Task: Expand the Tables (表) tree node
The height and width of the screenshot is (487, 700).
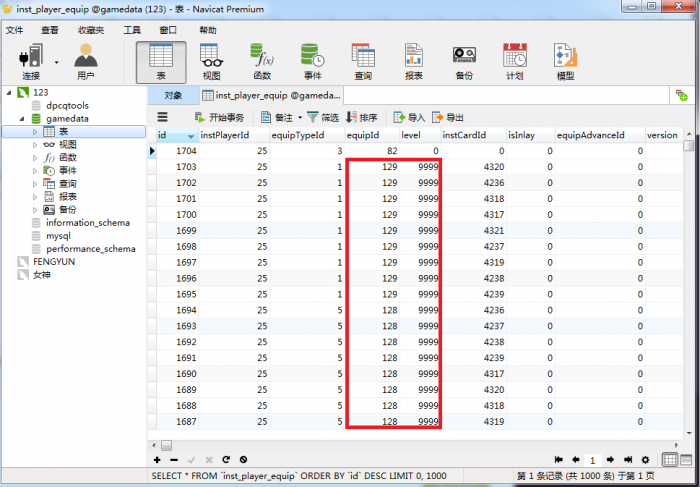Action: coord(35,132)
